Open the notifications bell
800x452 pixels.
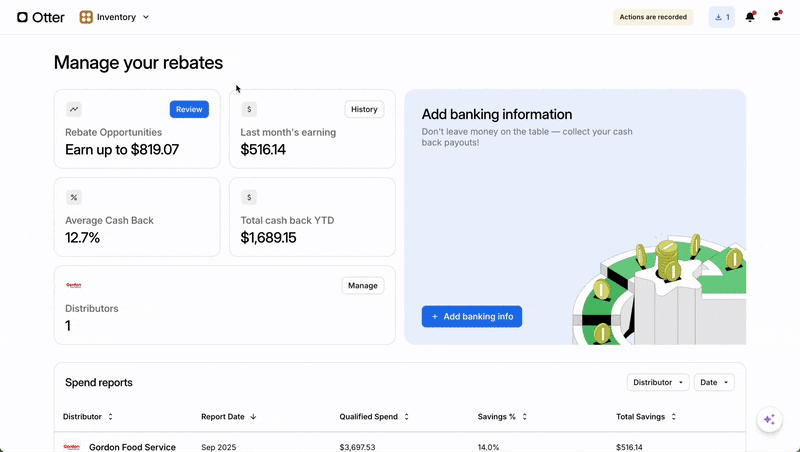click(x=750, y=17)
